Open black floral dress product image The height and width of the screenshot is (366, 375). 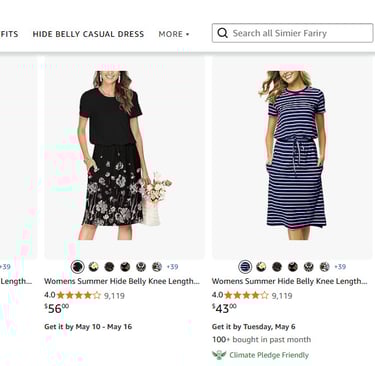[x=124, y=157]
